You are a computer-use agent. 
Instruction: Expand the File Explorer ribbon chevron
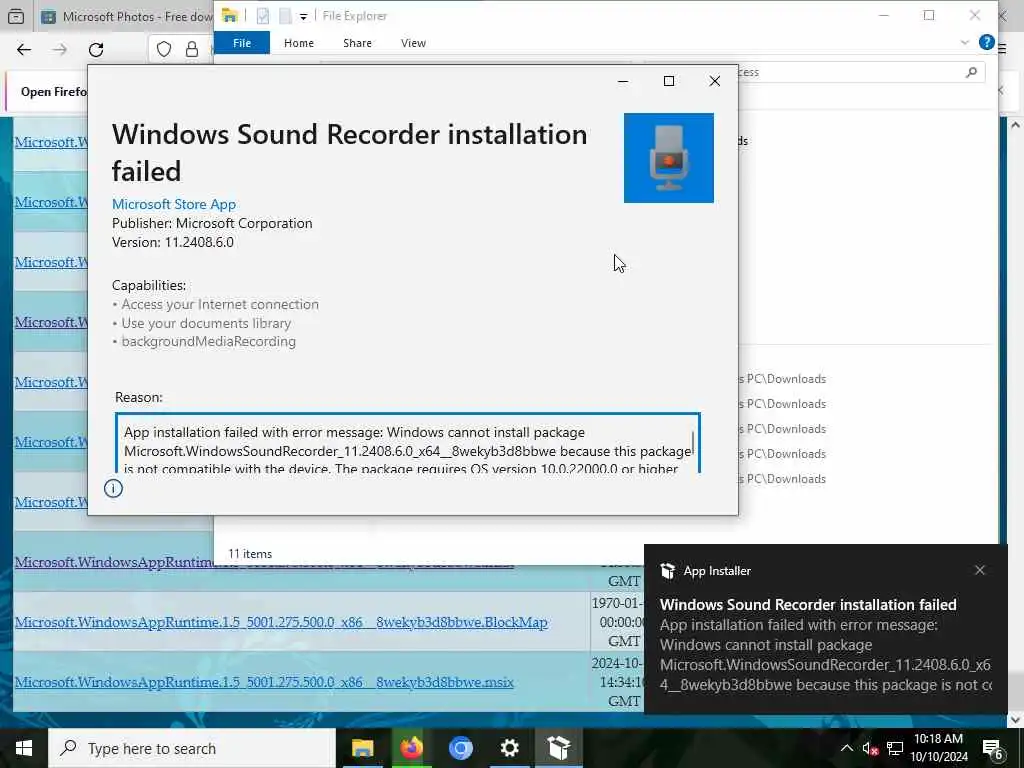[965, 42]
